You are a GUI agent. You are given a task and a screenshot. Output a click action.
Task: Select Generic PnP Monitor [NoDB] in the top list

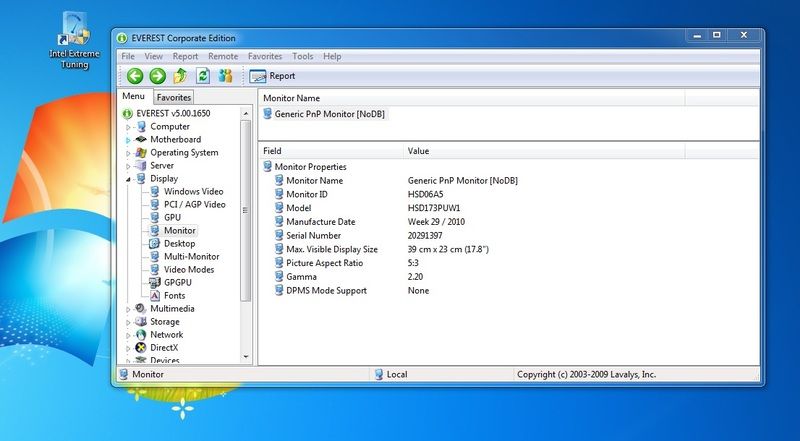(324, 114)
